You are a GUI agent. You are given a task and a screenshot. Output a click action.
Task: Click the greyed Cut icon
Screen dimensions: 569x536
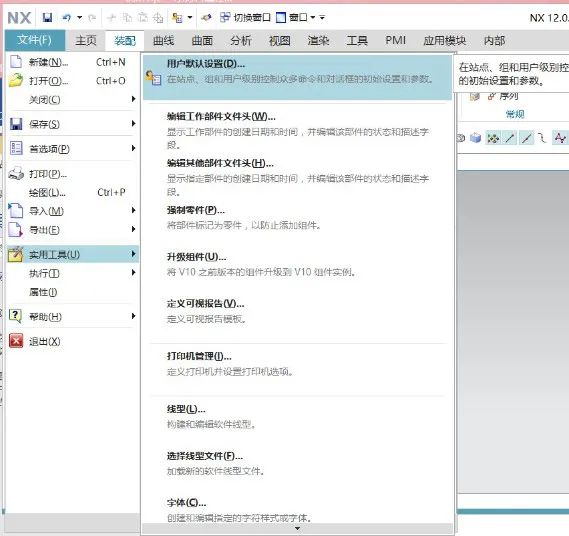click(112, 17)
